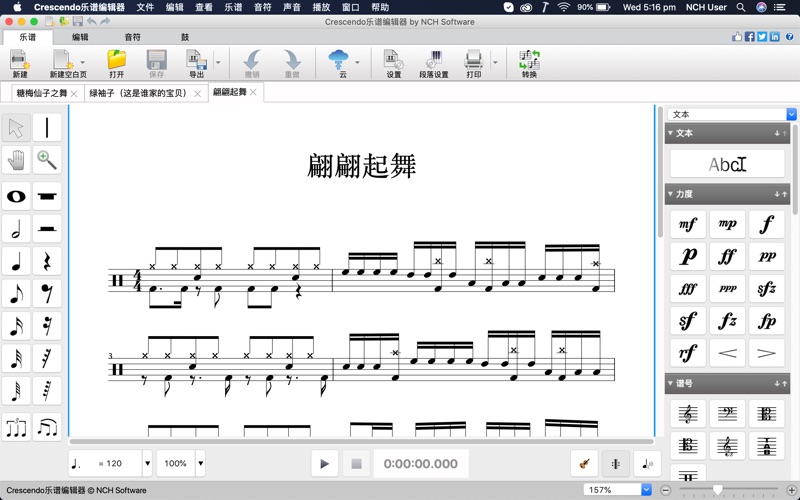Click the 设置 (settings) button
The height and width of the screenshot is (500, 800).
coord(393,65)
